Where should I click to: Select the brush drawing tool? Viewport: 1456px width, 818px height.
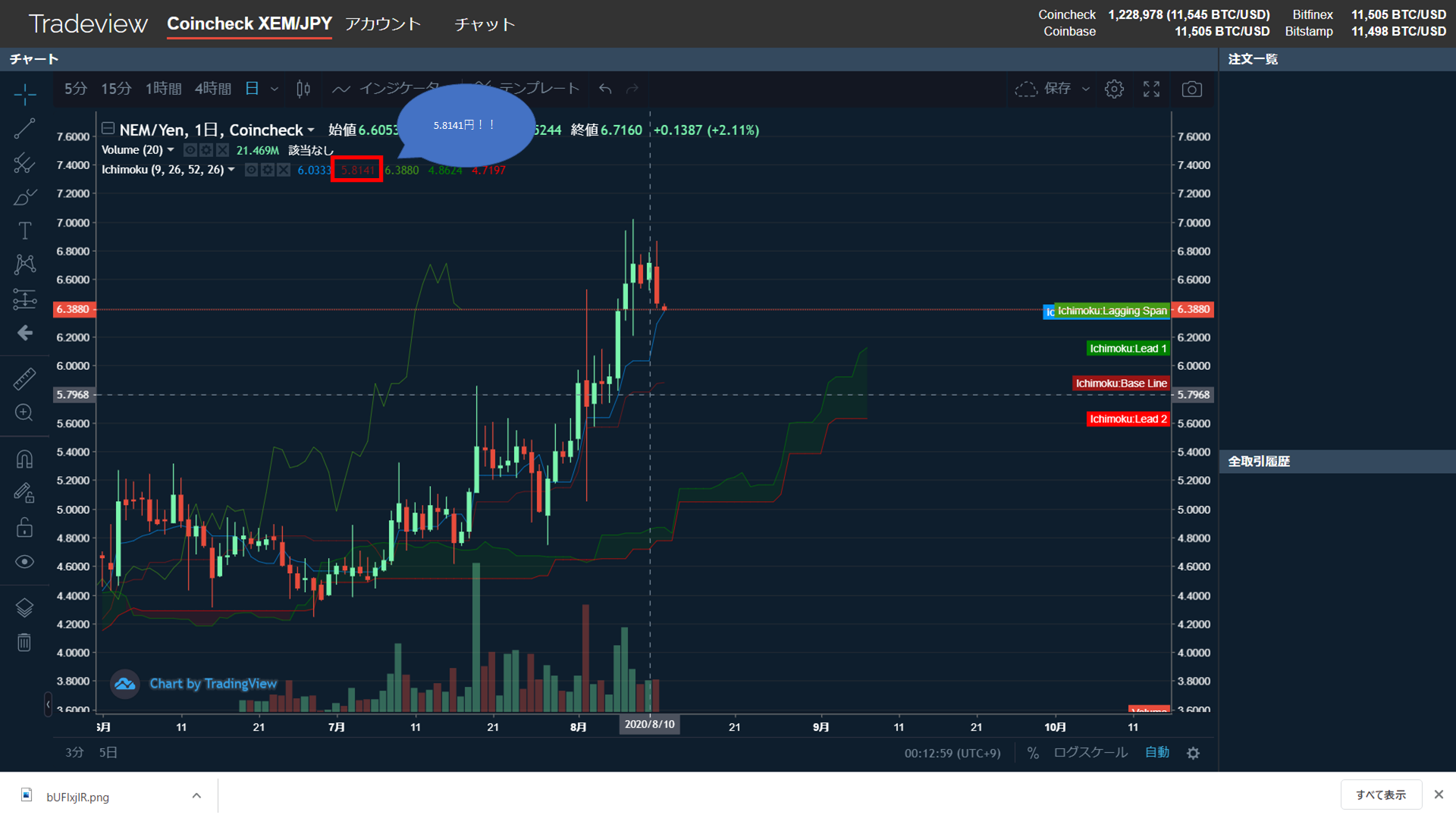point(25,197)
